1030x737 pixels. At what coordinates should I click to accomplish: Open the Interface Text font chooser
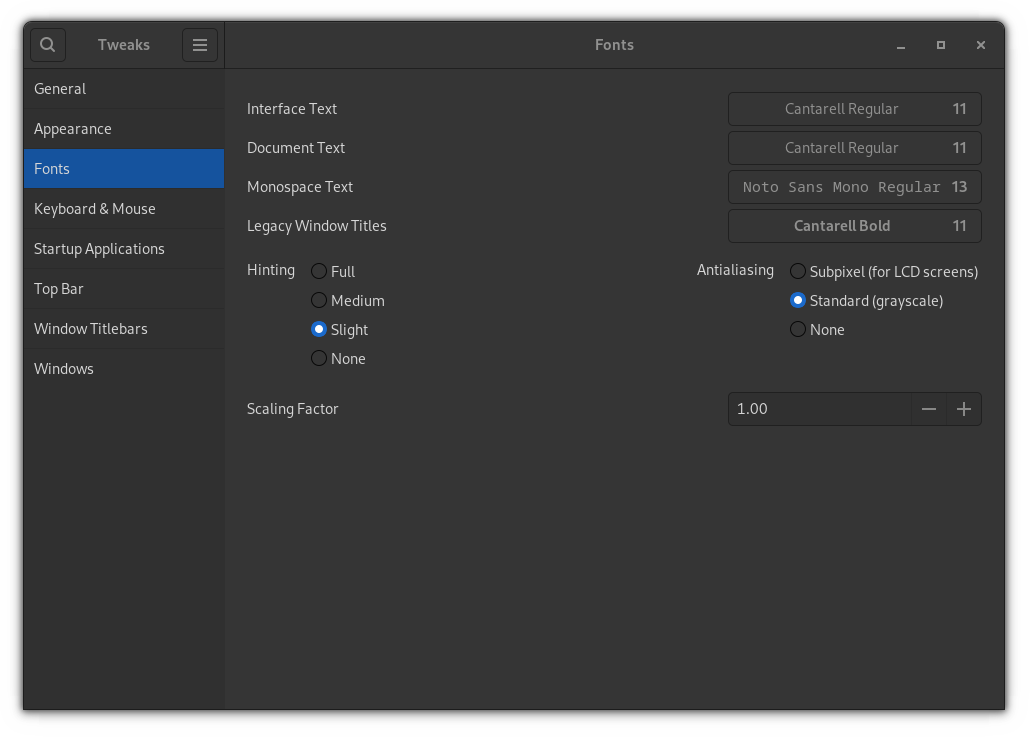click(854, 108)
